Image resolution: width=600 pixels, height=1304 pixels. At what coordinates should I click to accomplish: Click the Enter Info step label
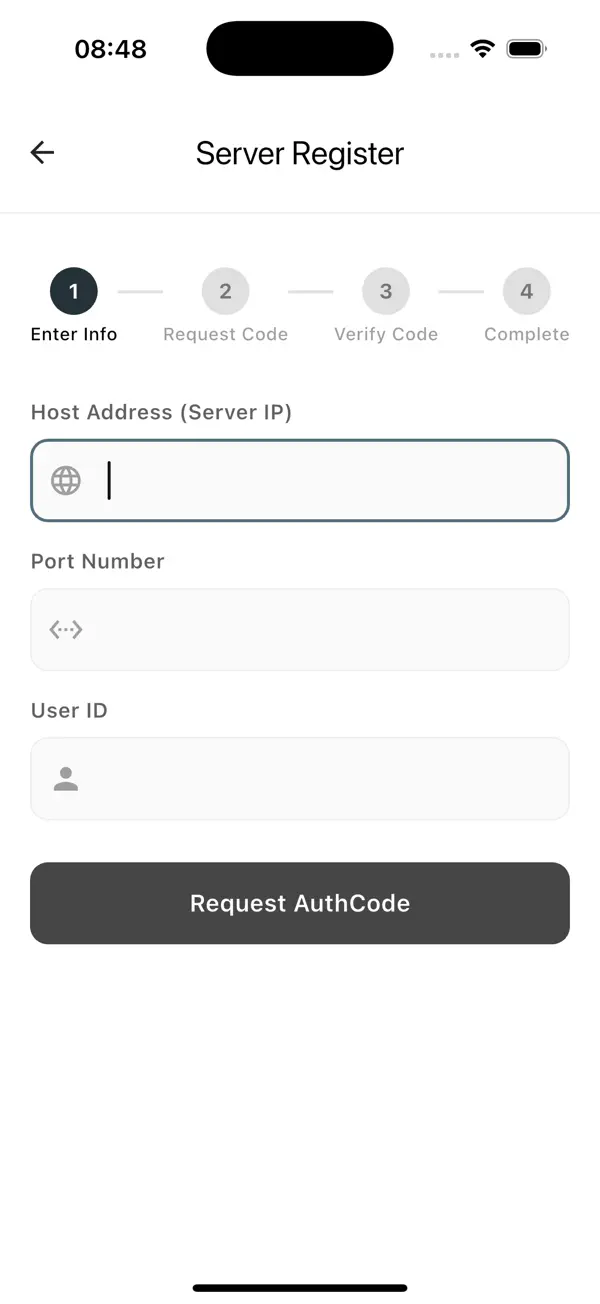[x=73, y=334]
